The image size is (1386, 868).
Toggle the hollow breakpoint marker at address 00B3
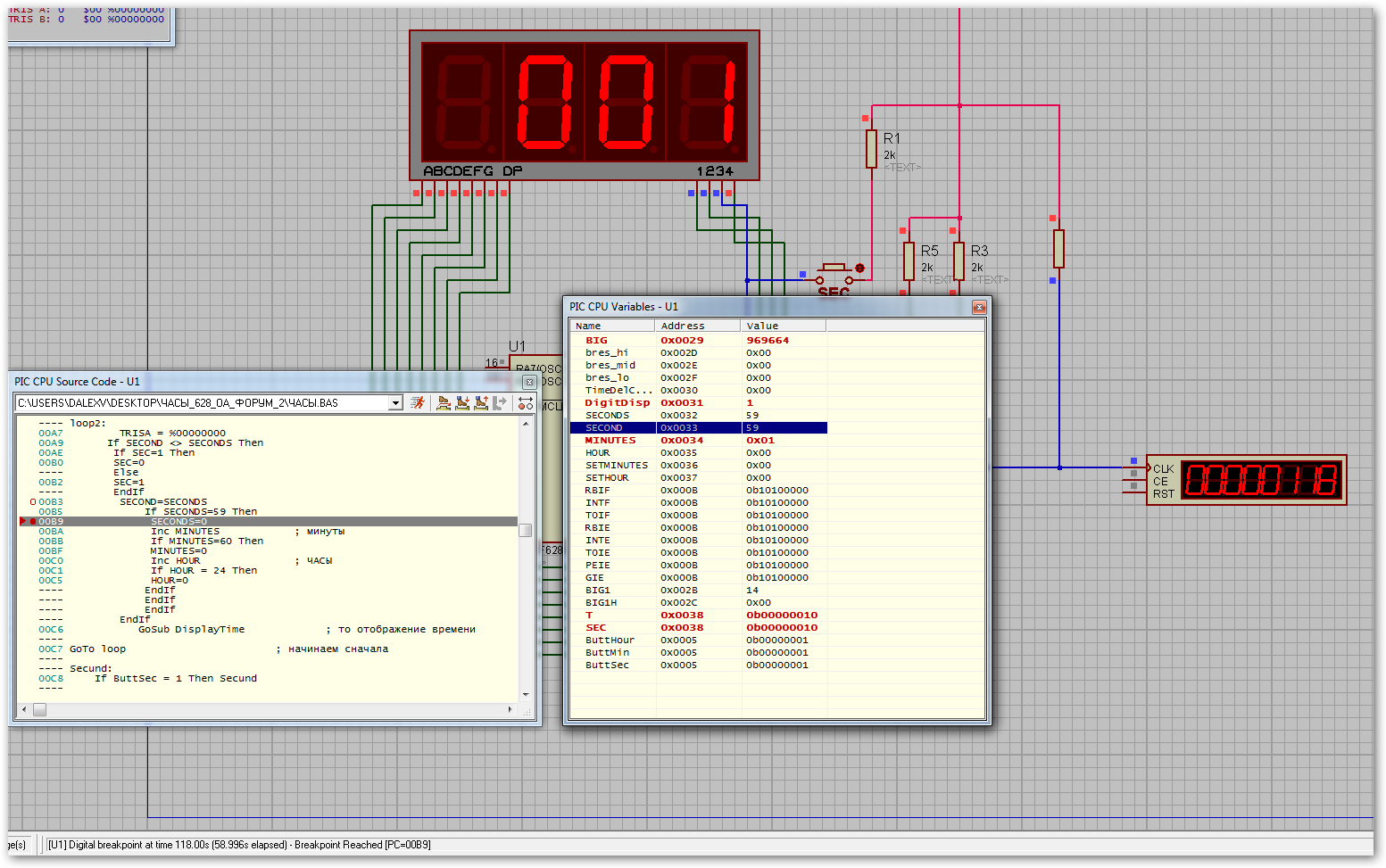33,502
